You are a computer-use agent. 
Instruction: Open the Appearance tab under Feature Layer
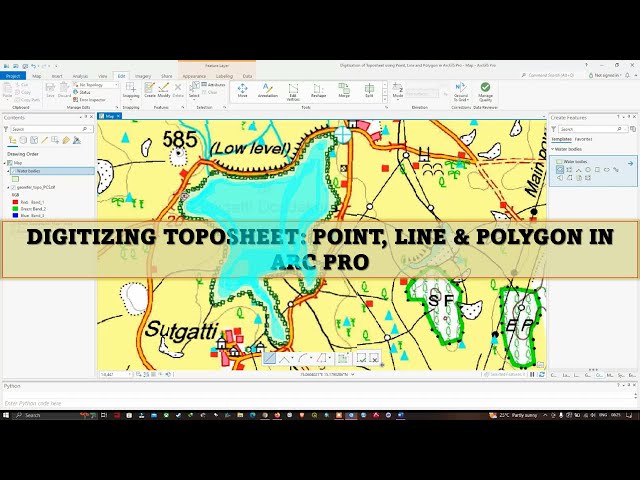pyautogui.click(x=194, y=76)
